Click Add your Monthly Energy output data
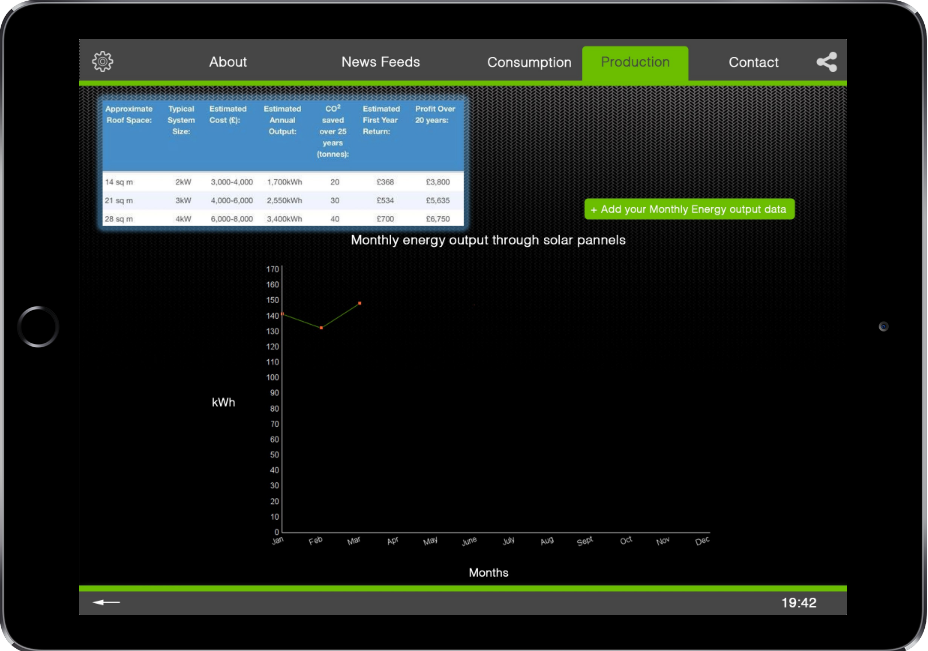Screen dimensions: 928x651 coord(689,209)
